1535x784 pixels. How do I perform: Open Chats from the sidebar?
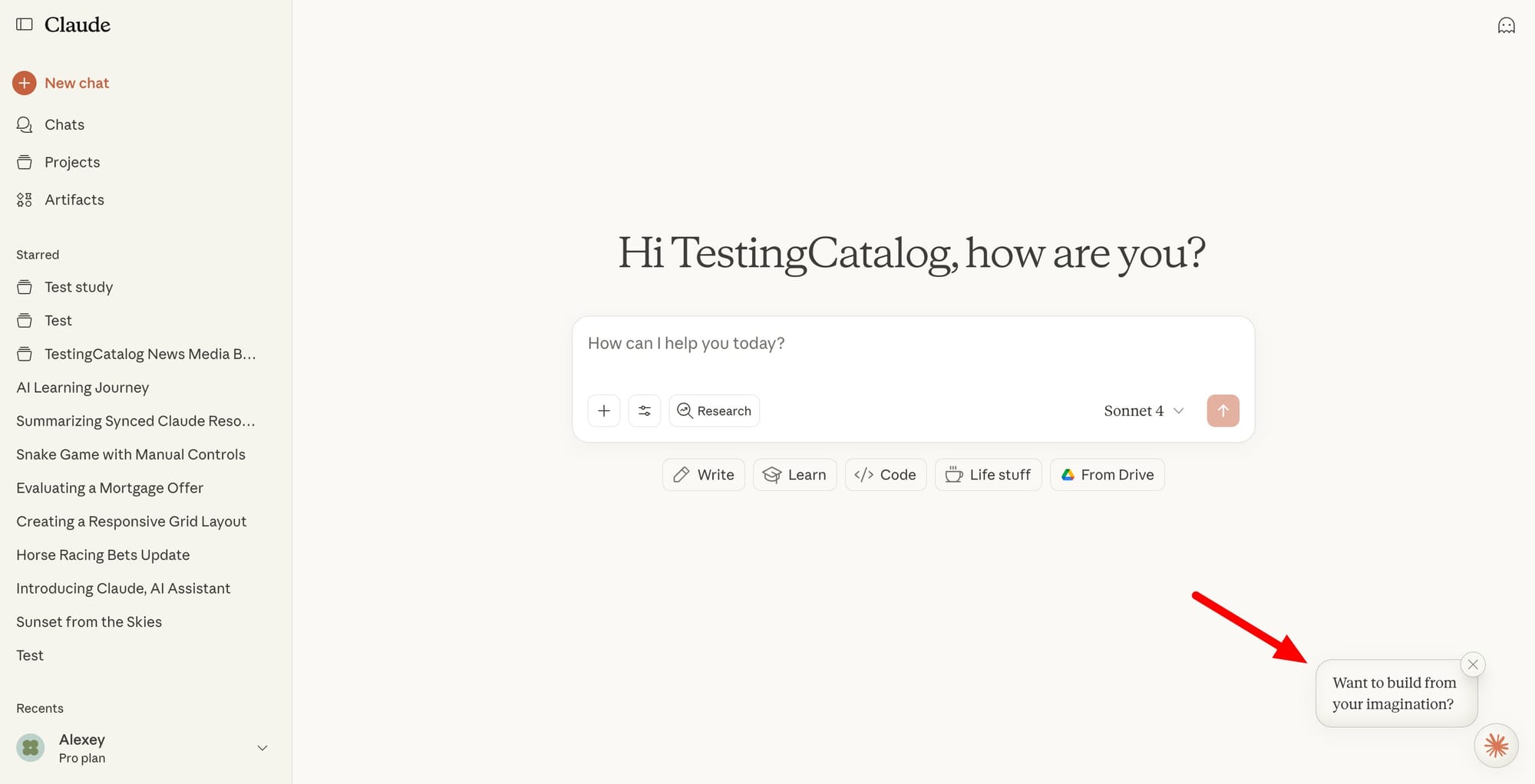click(64, 124)
